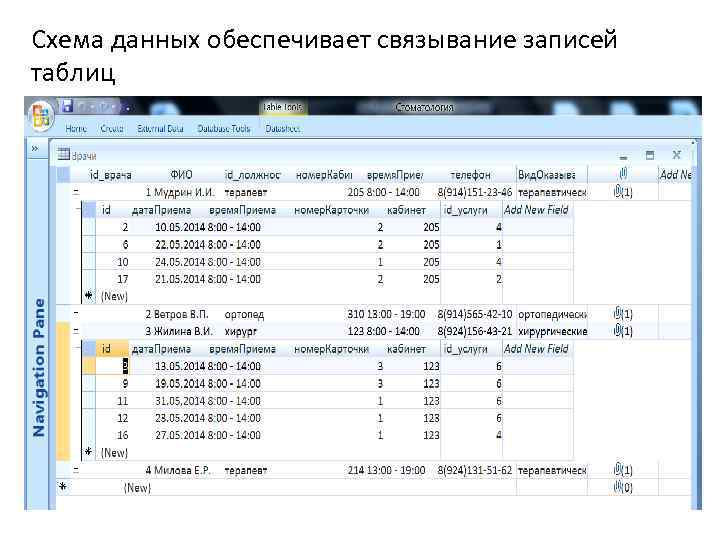Image resolution: width=720 pixels, height=540 pixels.
Task: Collapse subdatasheet for Мудрин И.И. row
Action: 76,192
